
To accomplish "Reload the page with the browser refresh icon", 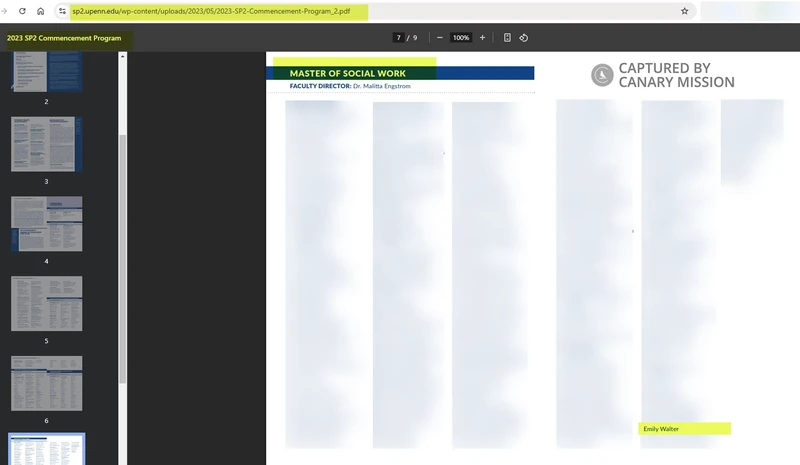I will (x=22, y=11).
